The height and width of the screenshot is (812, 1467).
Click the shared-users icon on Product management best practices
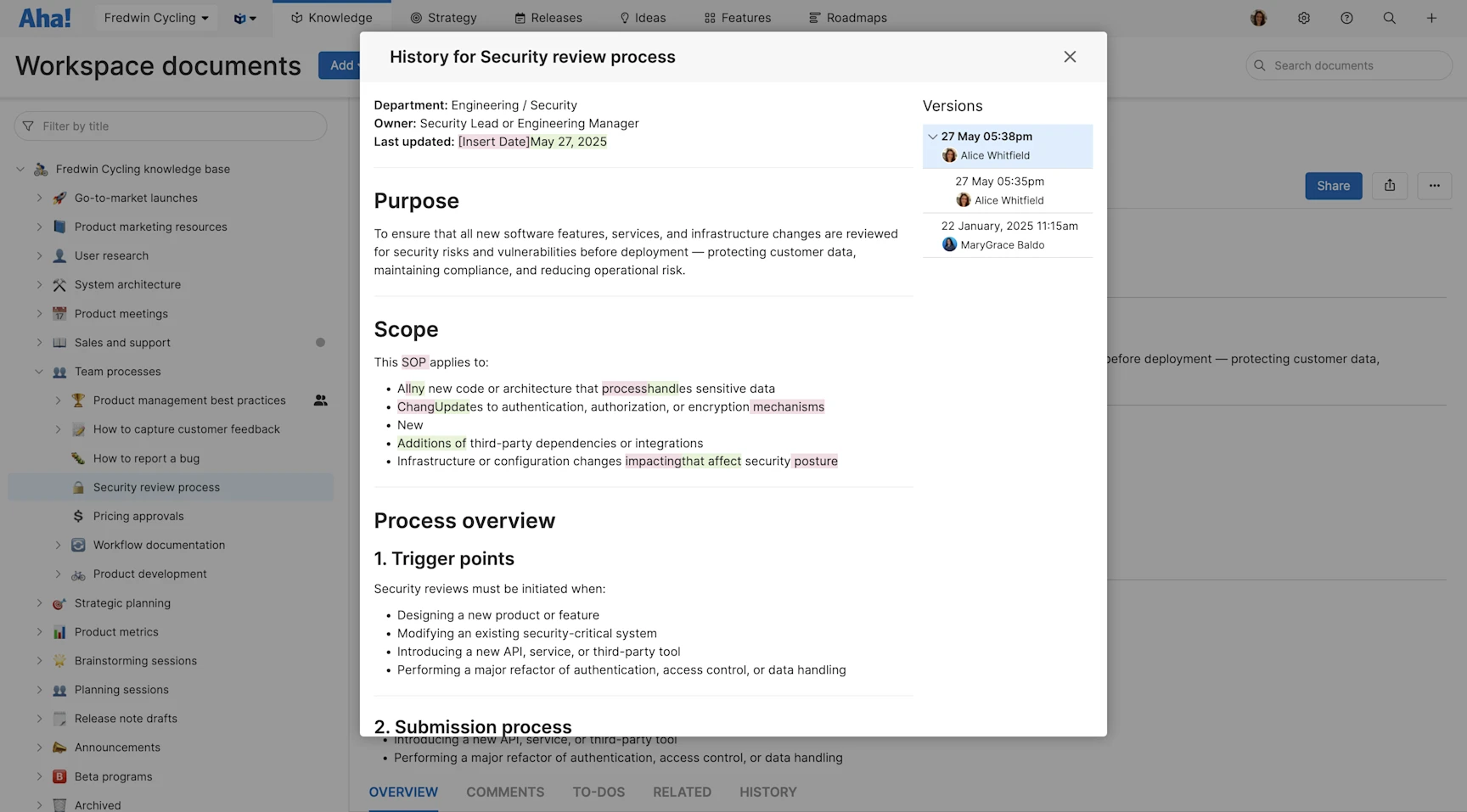point(320,400)
